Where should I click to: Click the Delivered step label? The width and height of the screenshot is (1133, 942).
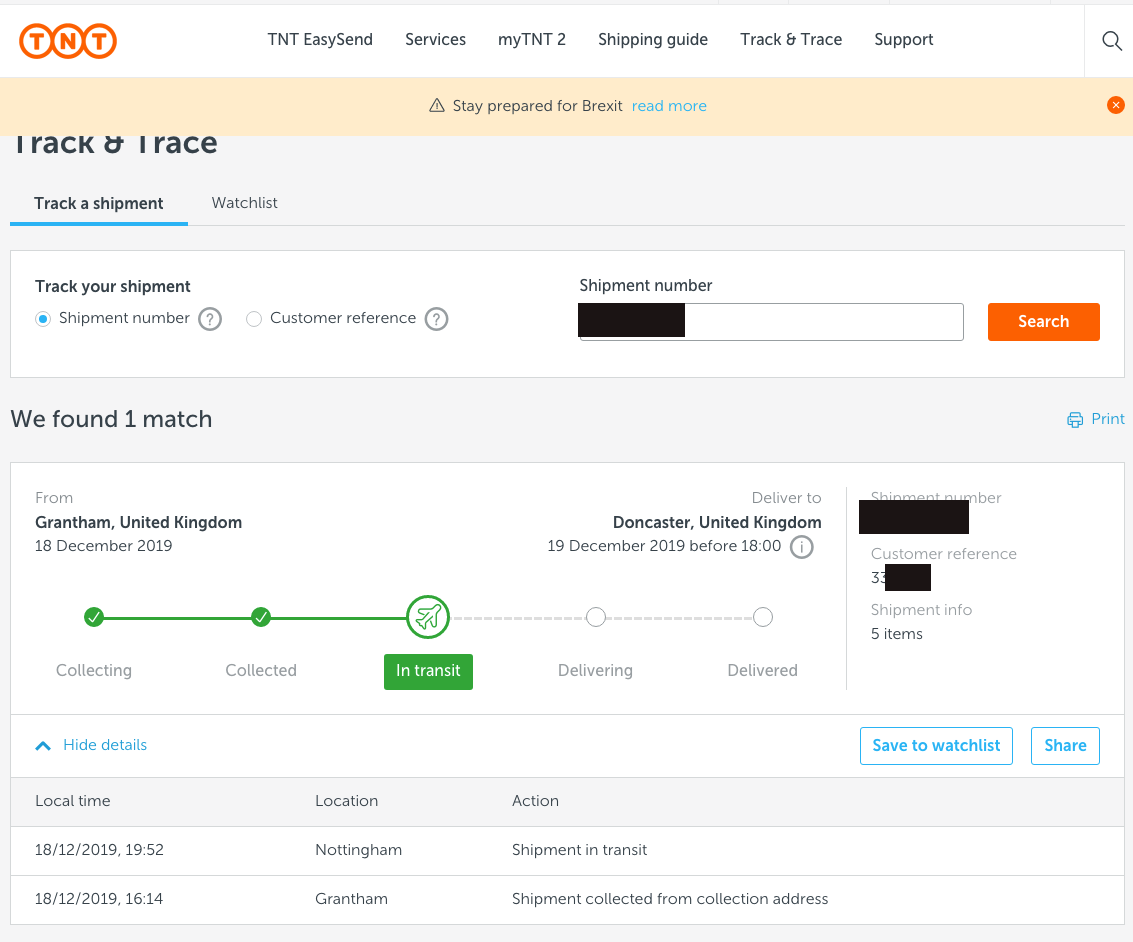pos(762,671)
